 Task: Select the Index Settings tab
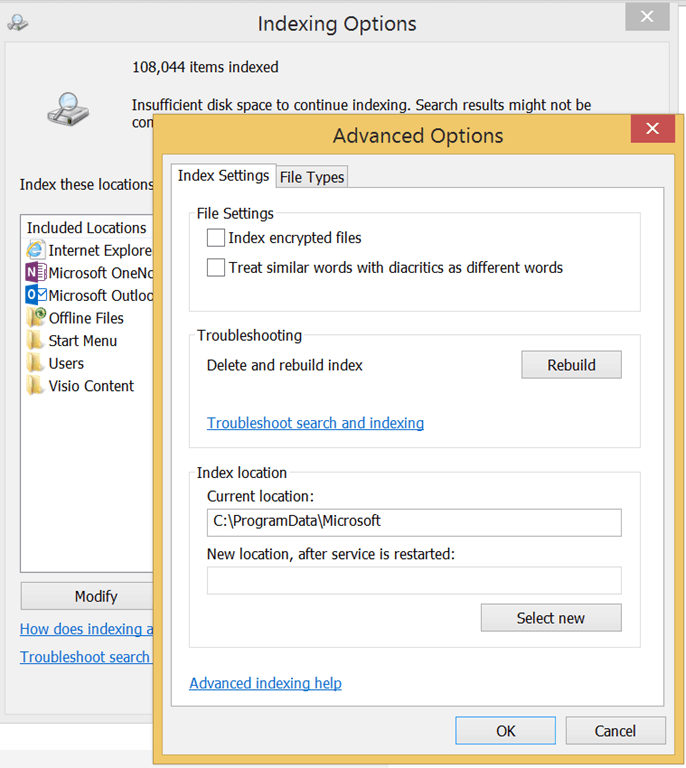(223, 176)
